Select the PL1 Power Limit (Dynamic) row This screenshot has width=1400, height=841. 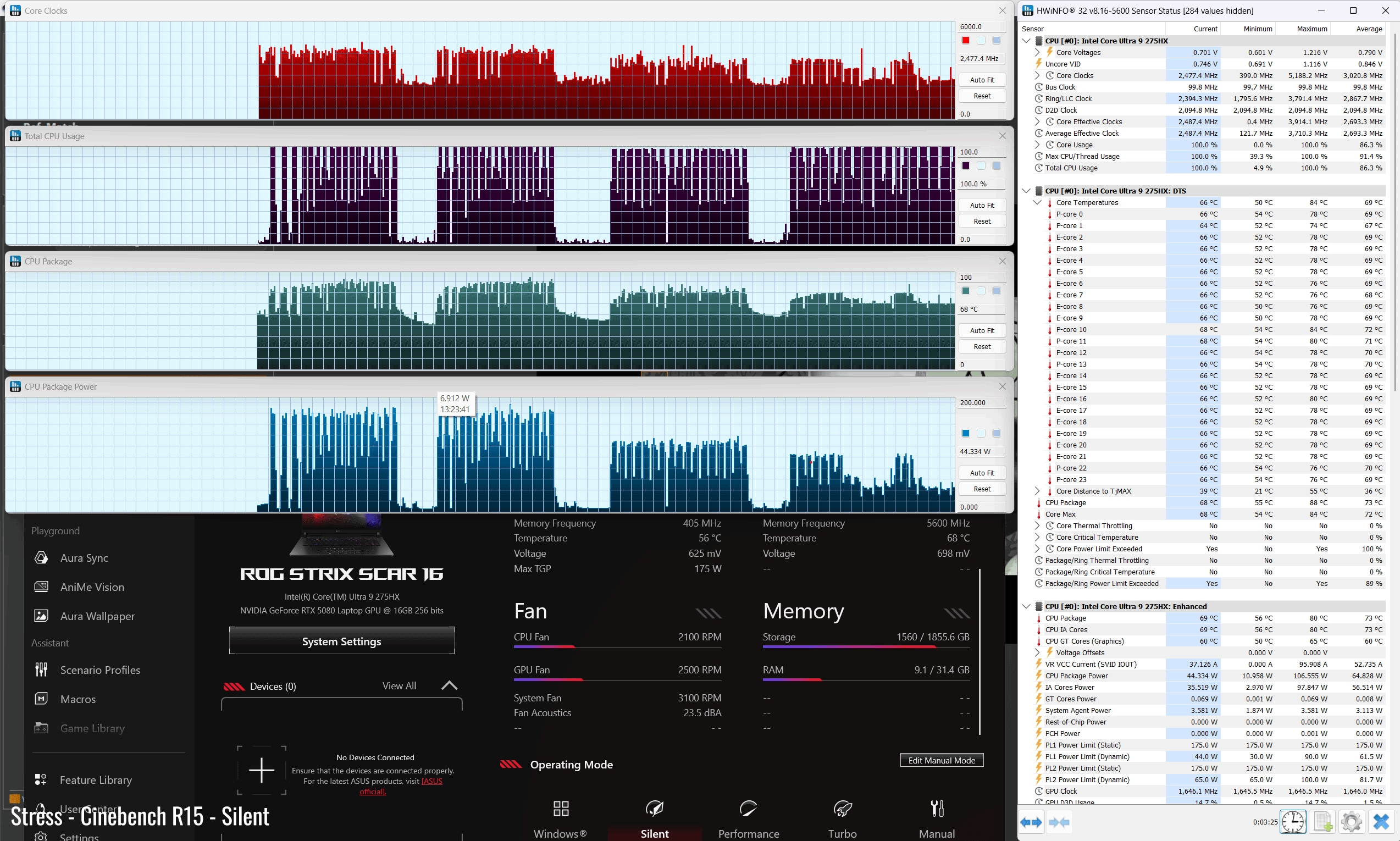(1203, 756)
